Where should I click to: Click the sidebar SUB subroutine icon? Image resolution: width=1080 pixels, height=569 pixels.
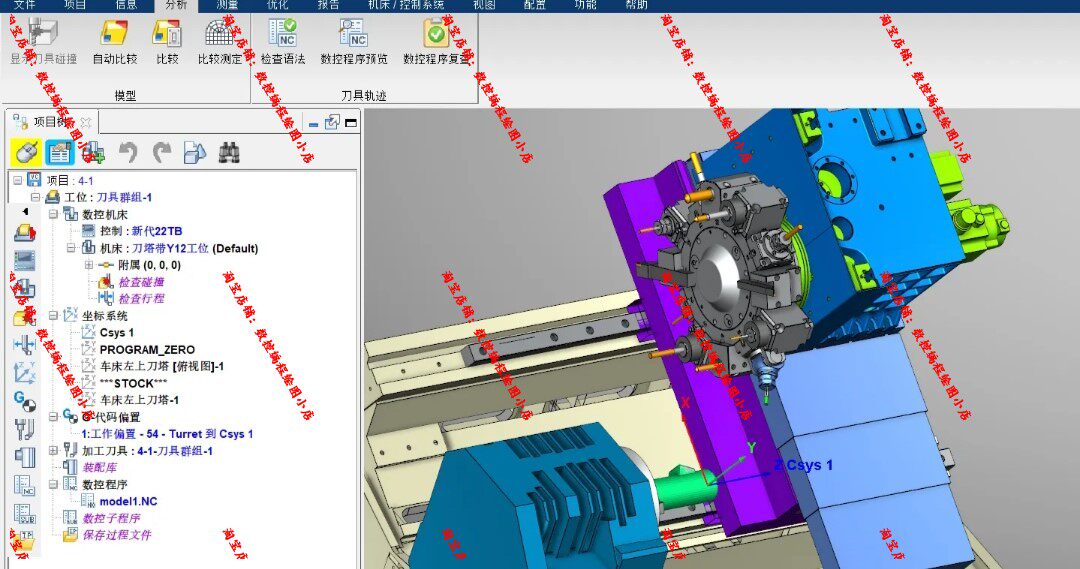click(x=25, y=513)
